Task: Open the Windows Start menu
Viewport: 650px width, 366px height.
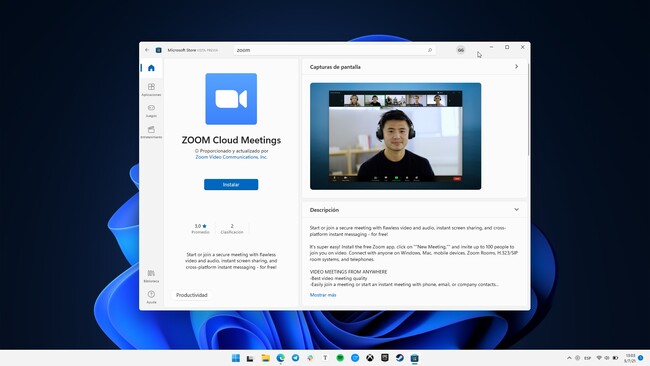Action: (235, 358)
